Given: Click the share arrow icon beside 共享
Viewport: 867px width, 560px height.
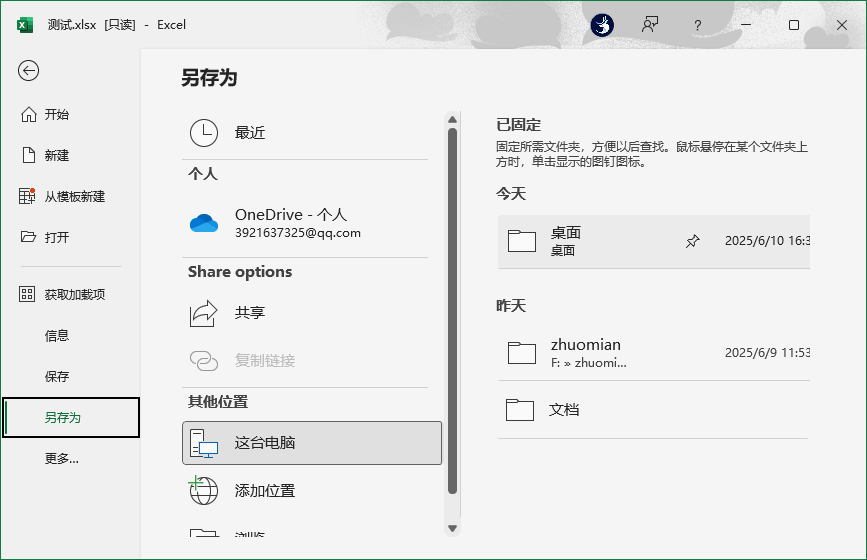Looking at the screenshot, I should click(x=203, y=313).
